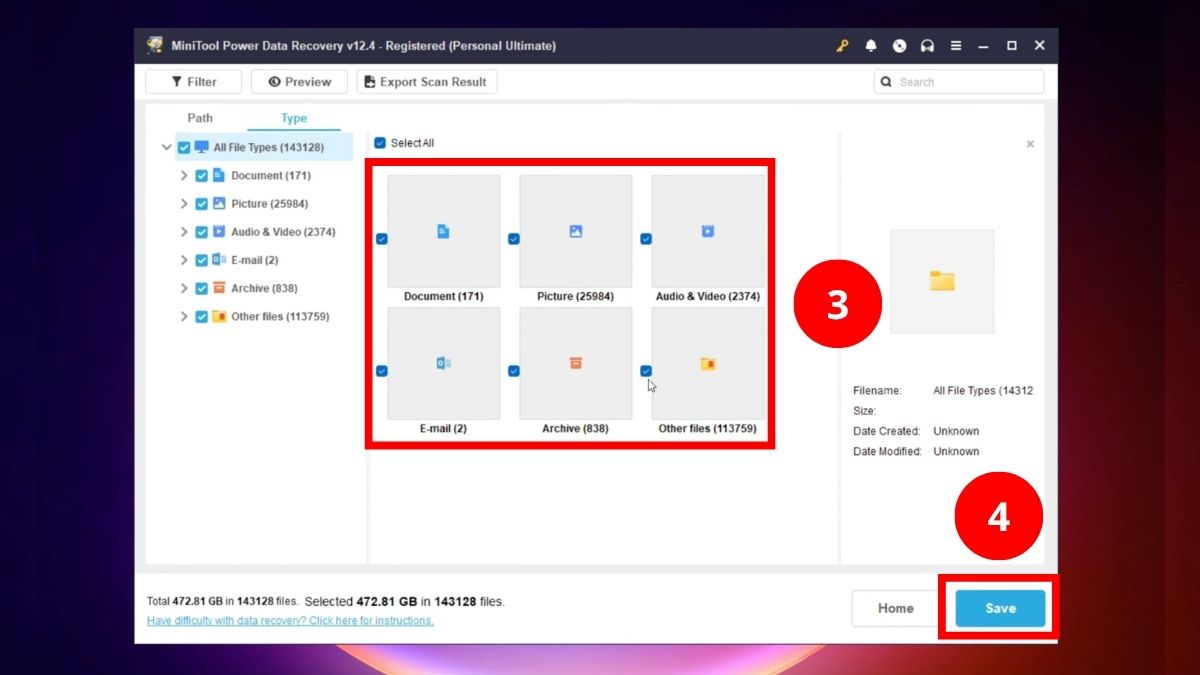Click Export Scan Result button
The width and height of the screenshot is (1200, 675).
pyautogui.click(x=426, y=82)
